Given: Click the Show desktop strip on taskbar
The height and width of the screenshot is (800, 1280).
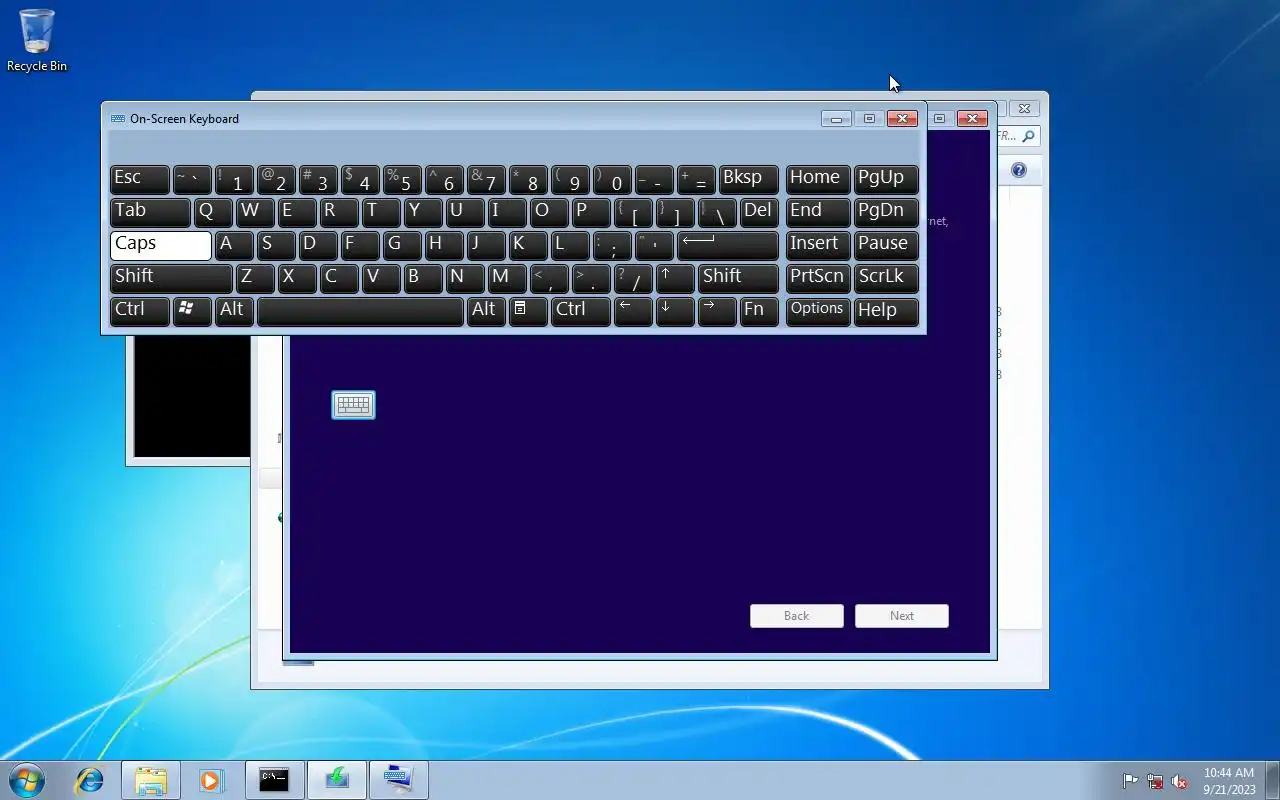Looking at the screenshot, I should 1272,780.
